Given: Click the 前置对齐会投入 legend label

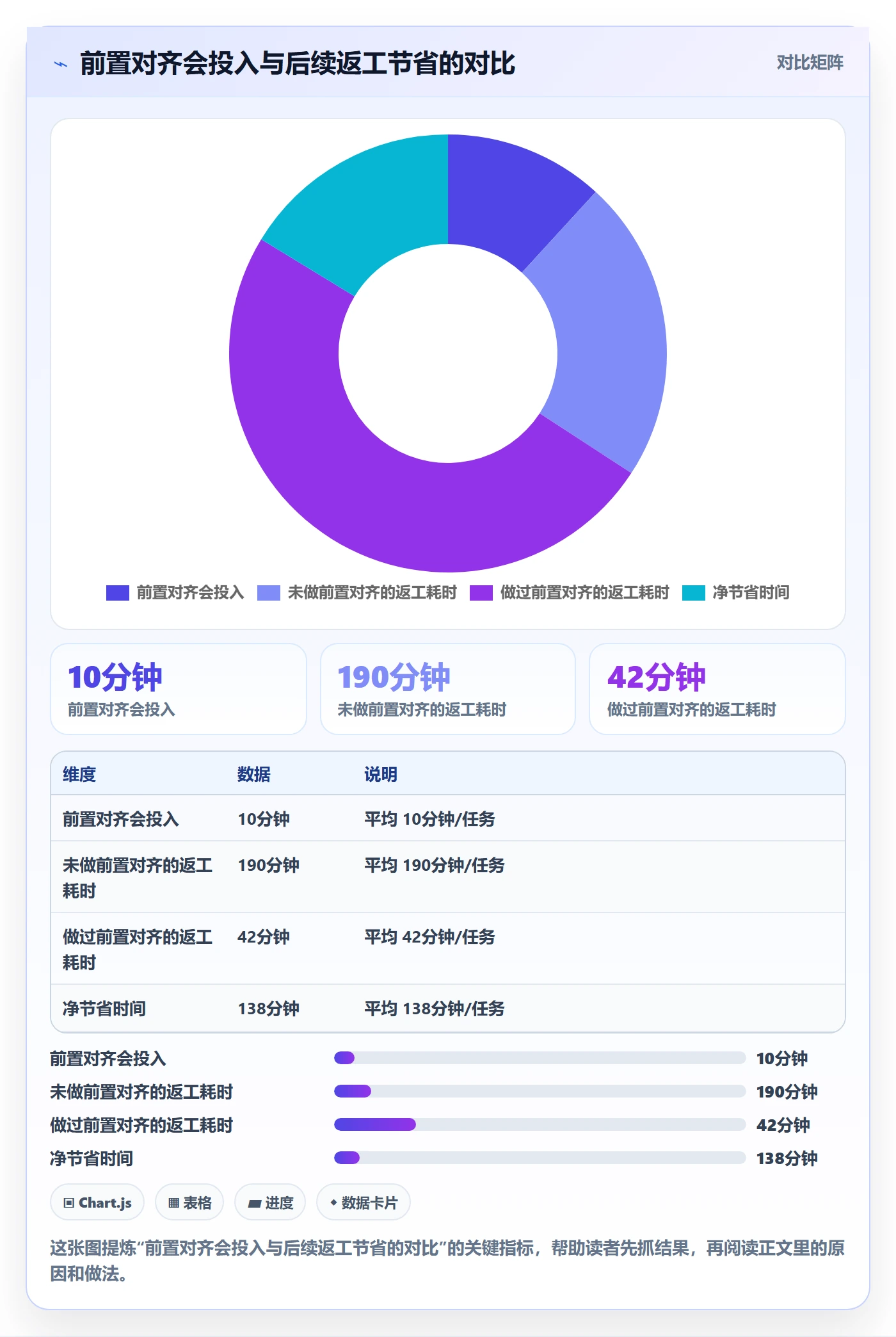Looking at the screenshot, I should 190,593.
